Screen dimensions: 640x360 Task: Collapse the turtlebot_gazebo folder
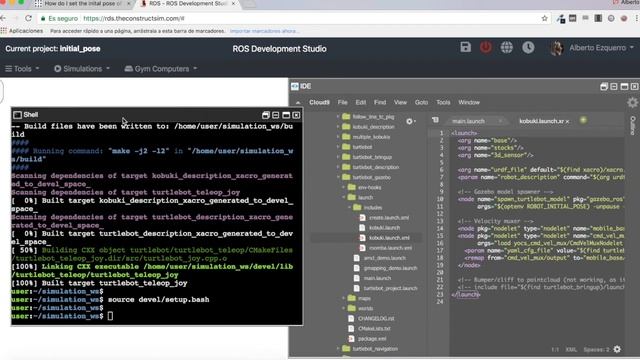click(338, 177)
